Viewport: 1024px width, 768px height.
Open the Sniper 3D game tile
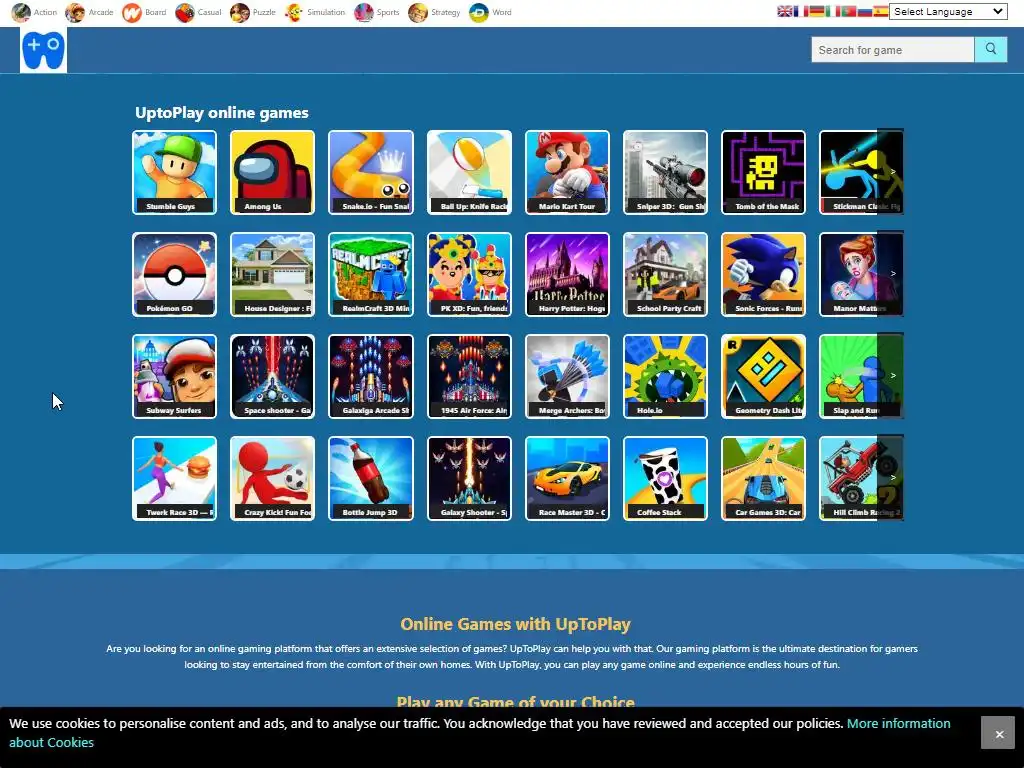(665, 172)
